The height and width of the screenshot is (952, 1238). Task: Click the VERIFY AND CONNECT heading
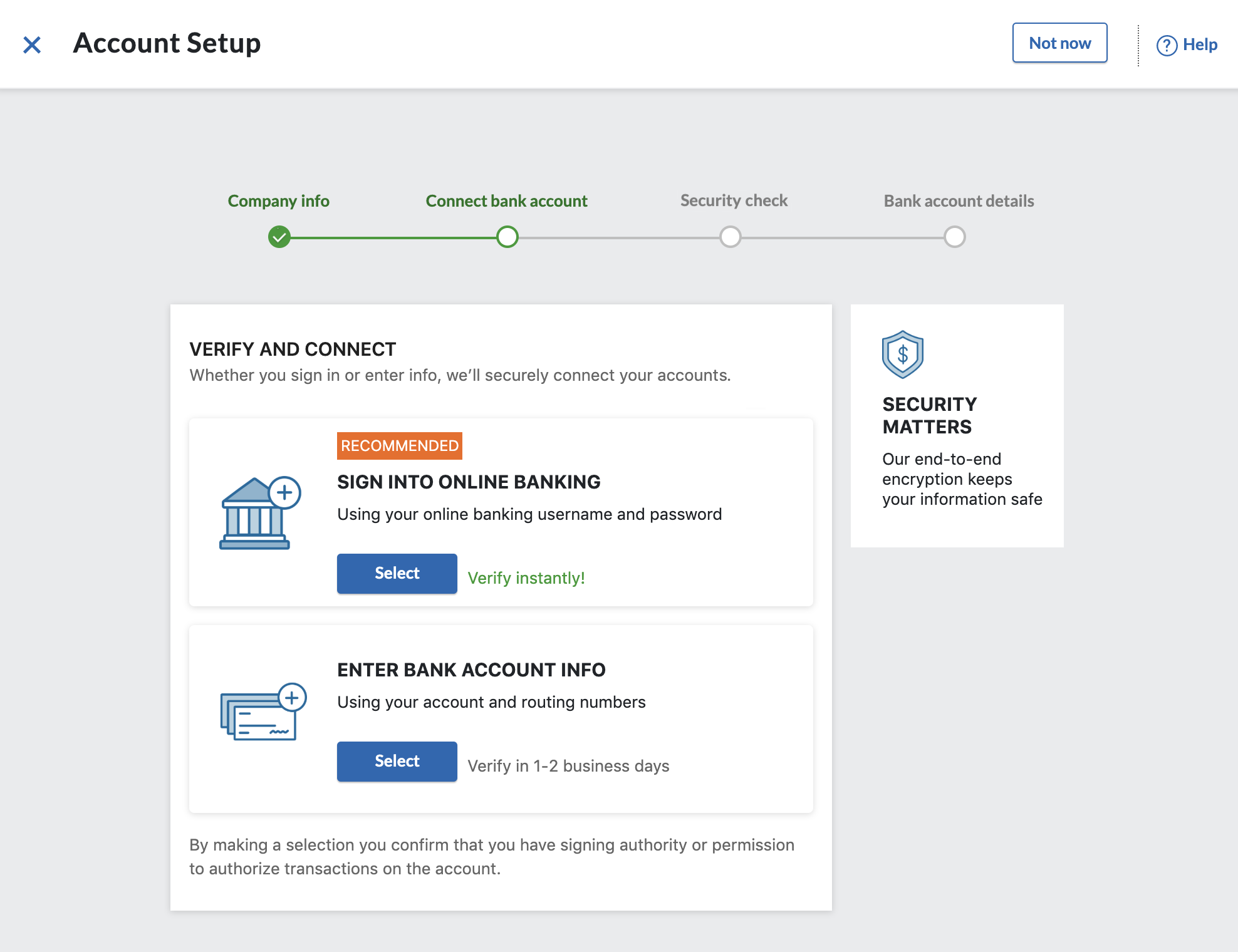click(293, 349)
